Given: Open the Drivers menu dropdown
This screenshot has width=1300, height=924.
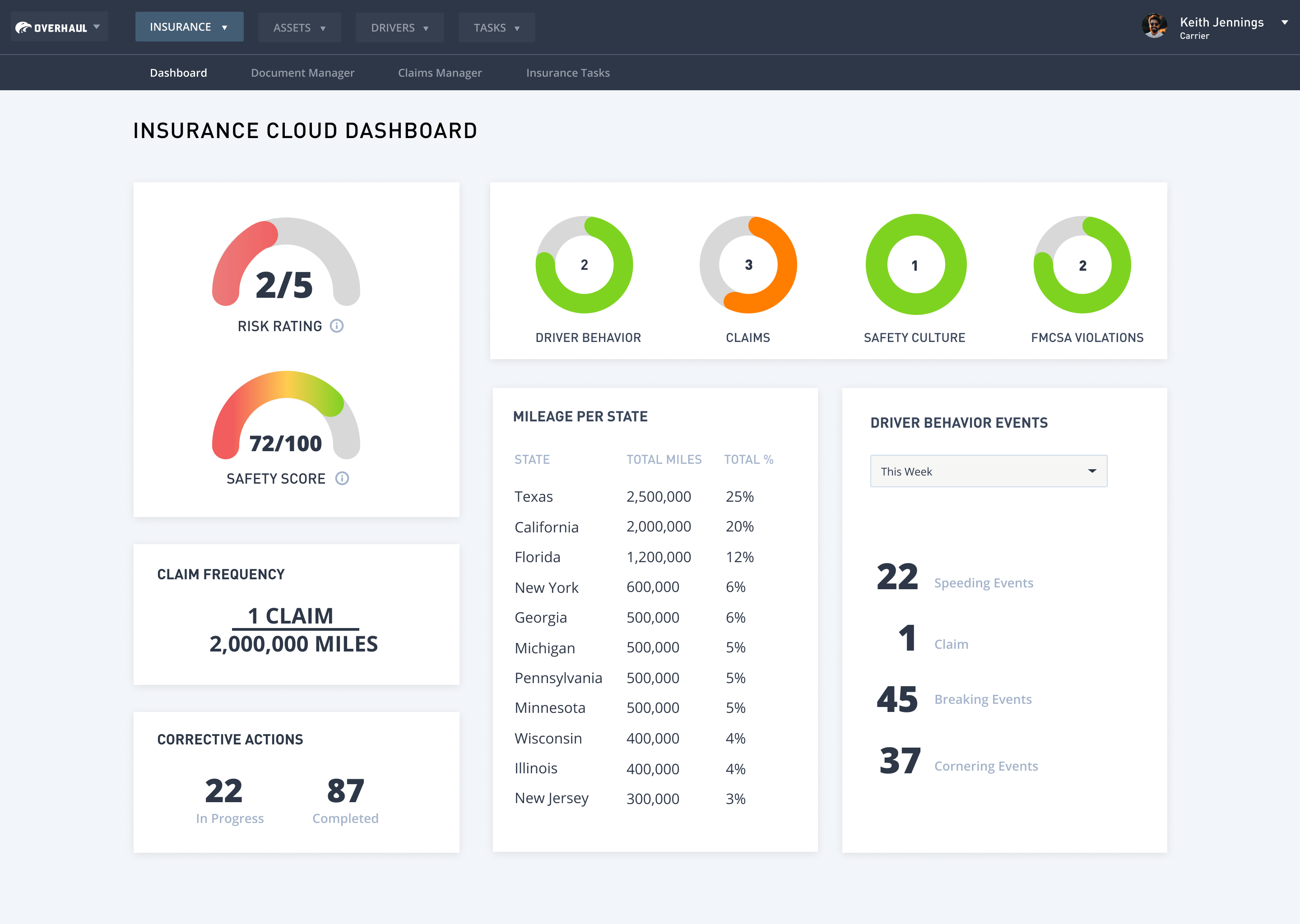Looking at the screenshot, I should (399, 28).
